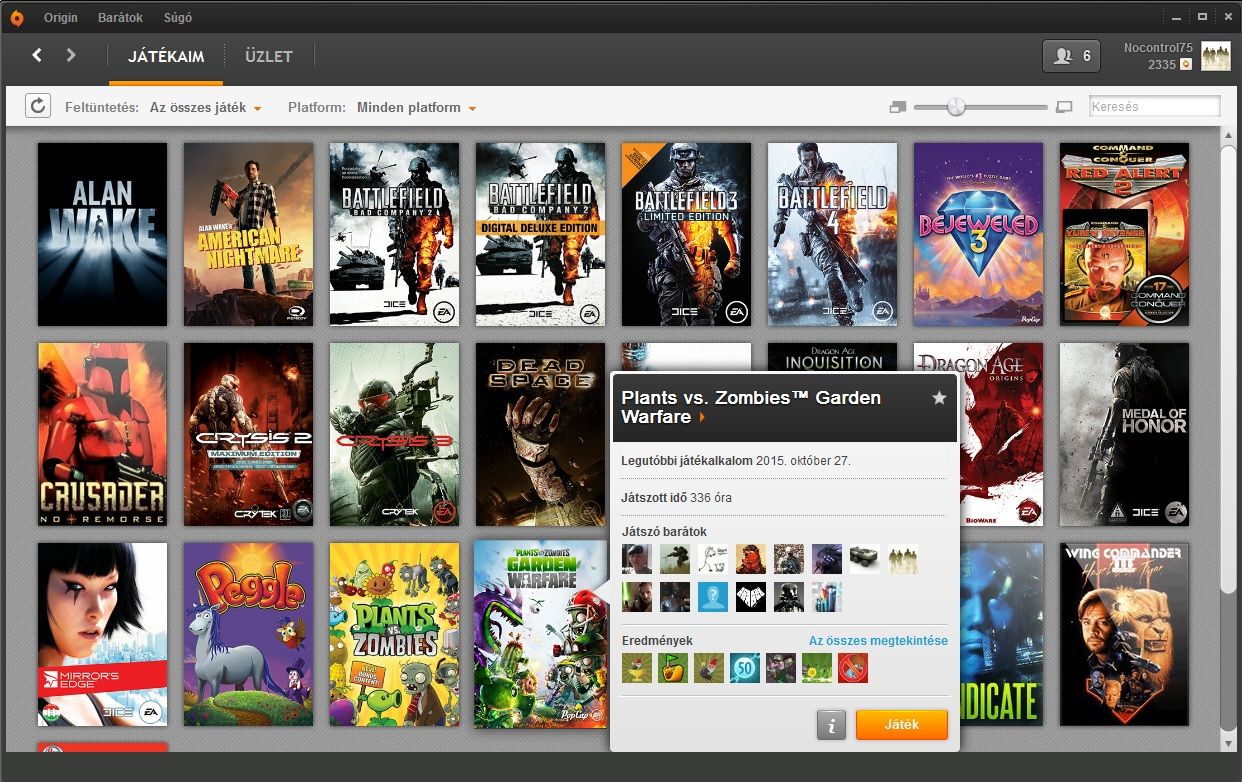This screenshot has width=1242, height=782.
Task: Select the Medal of Honor tile
Action: (1125, 434)
